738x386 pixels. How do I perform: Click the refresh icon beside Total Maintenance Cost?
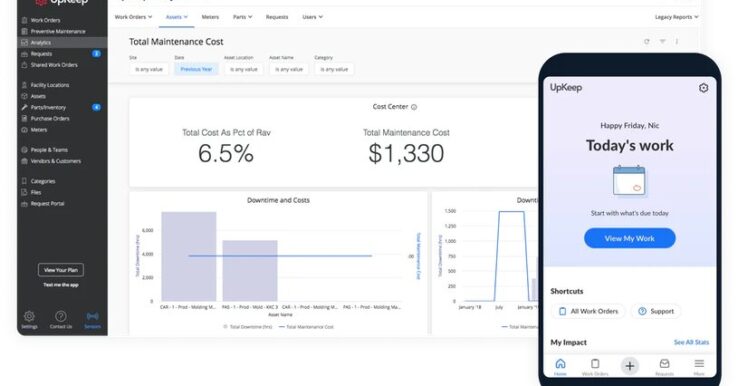click(x=647, y=41)
